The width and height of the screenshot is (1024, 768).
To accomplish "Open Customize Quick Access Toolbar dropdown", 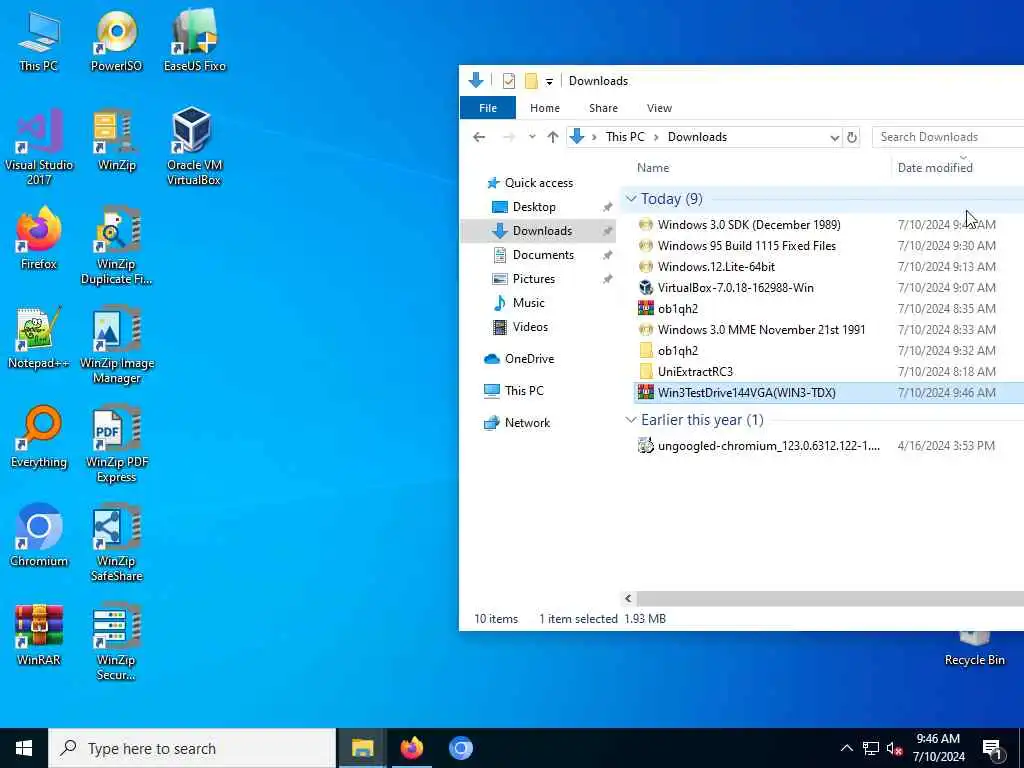I will coord(549,82).
